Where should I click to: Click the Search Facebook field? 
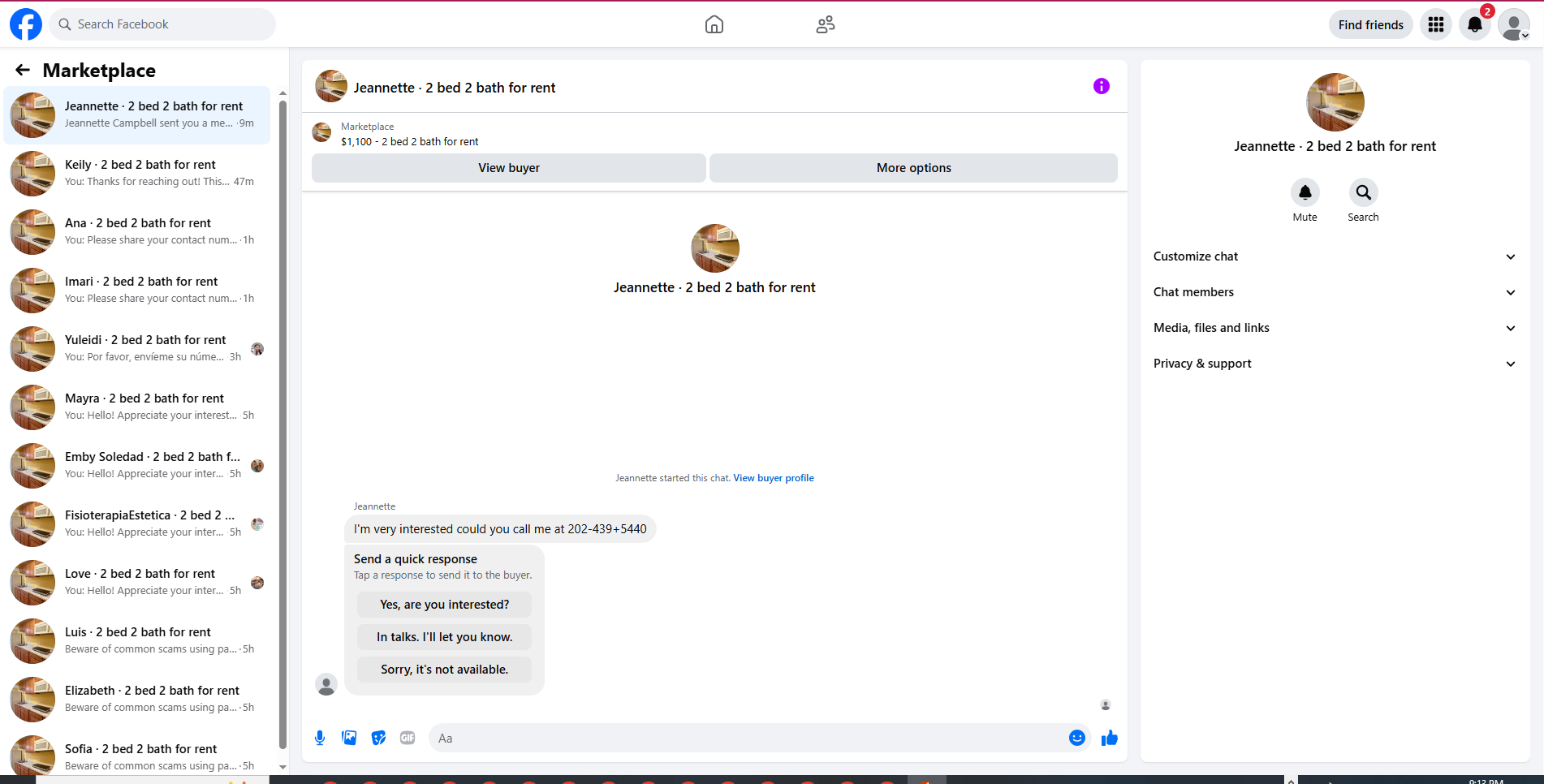162,24
